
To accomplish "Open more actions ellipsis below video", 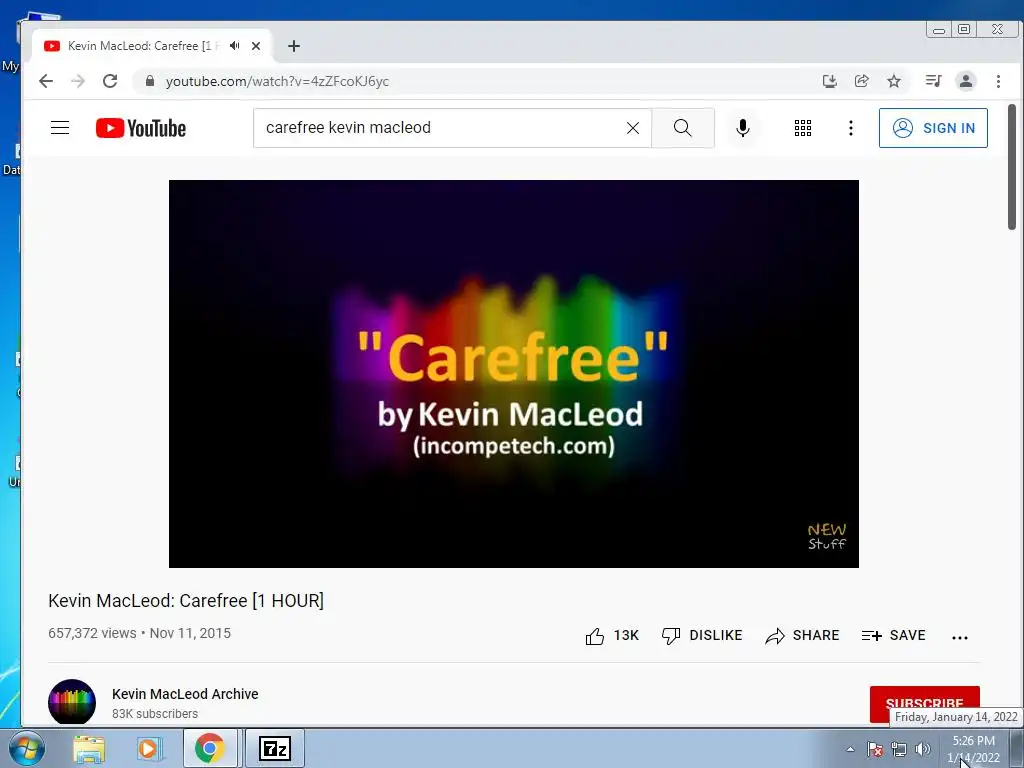I will click(x=959, y=637).
